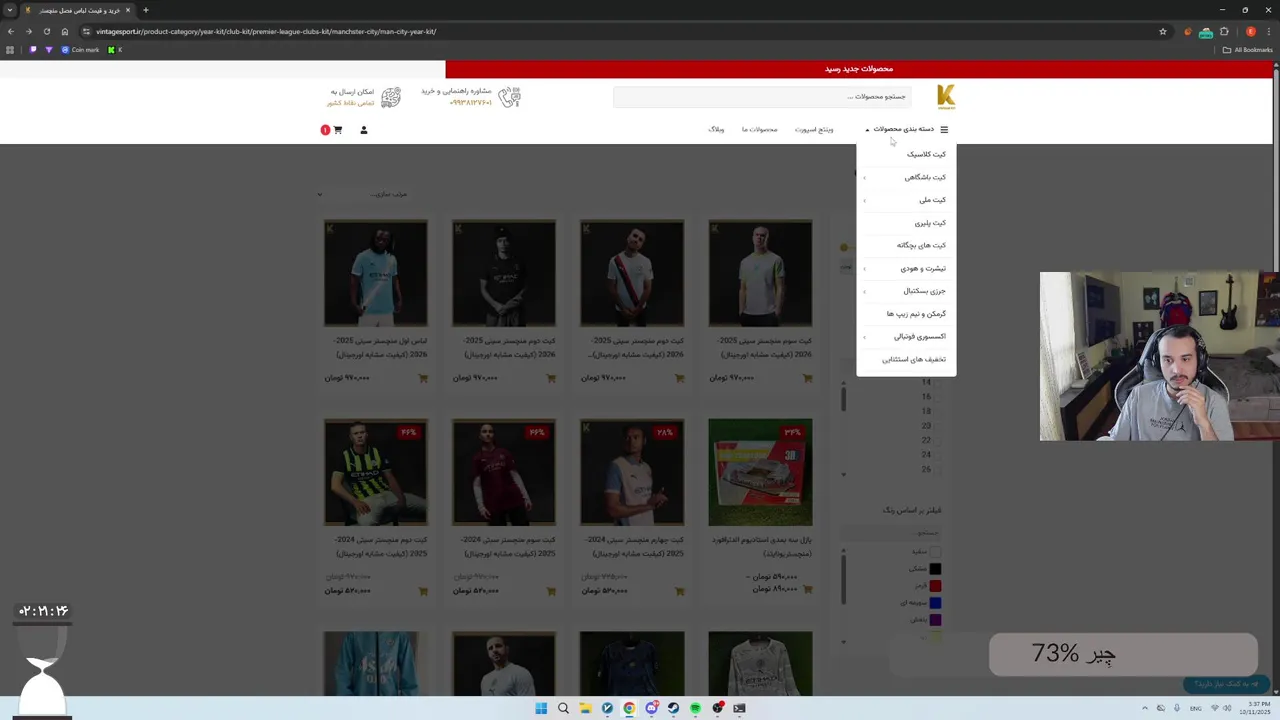The height and width of the screenshot is (720, 1280).
Task: Open the وینتج اسپورت nav link
Action: (814, 129)
